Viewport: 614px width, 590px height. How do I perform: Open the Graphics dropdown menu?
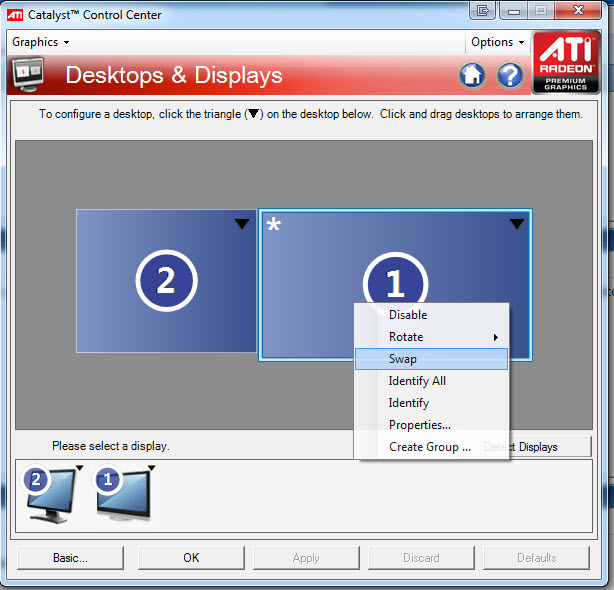(40, 42)
